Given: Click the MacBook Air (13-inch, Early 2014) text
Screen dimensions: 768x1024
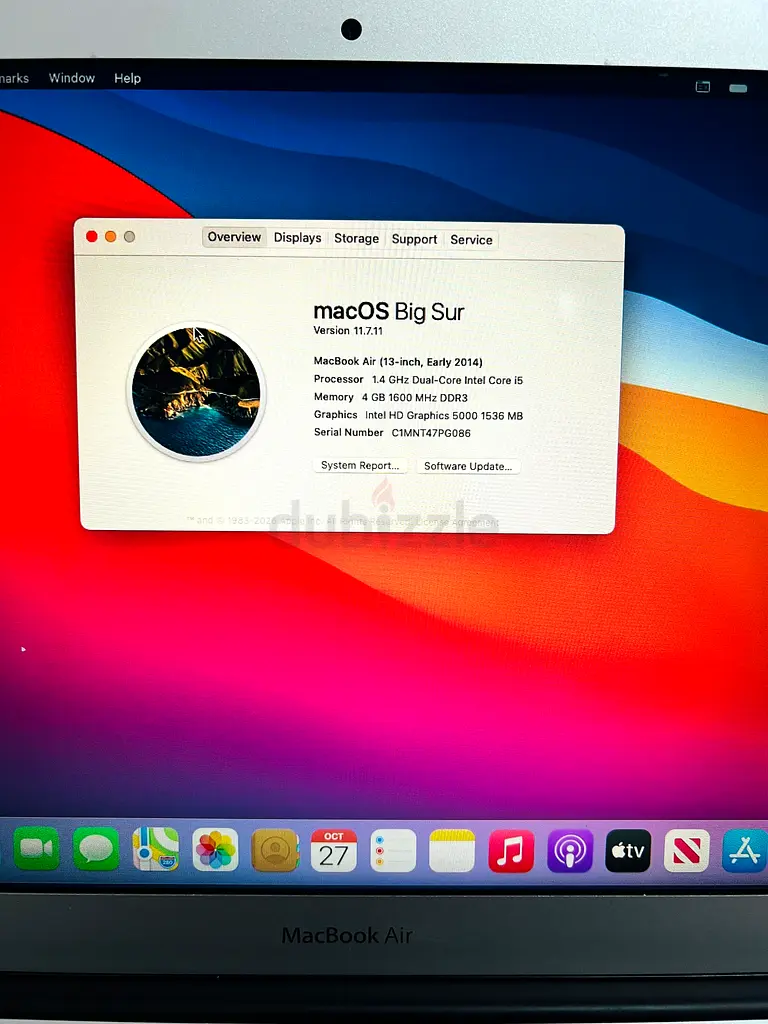Looking at the screenshot, I should tap(398, 362).
